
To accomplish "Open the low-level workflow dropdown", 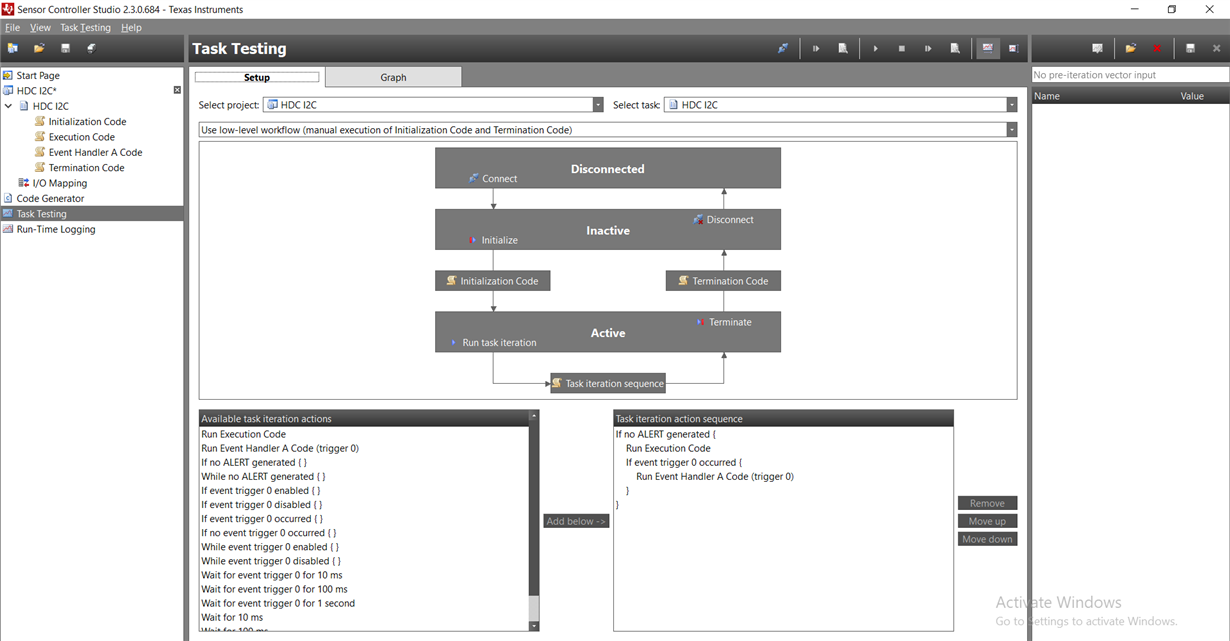I will [x=1012, y=130].
